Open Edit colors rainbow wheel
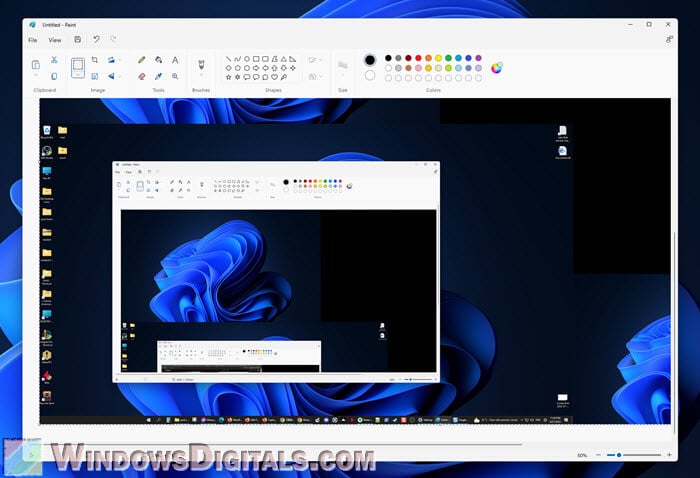Image resolution: width=700 pixels, height=478 pixels. point(496,68)
